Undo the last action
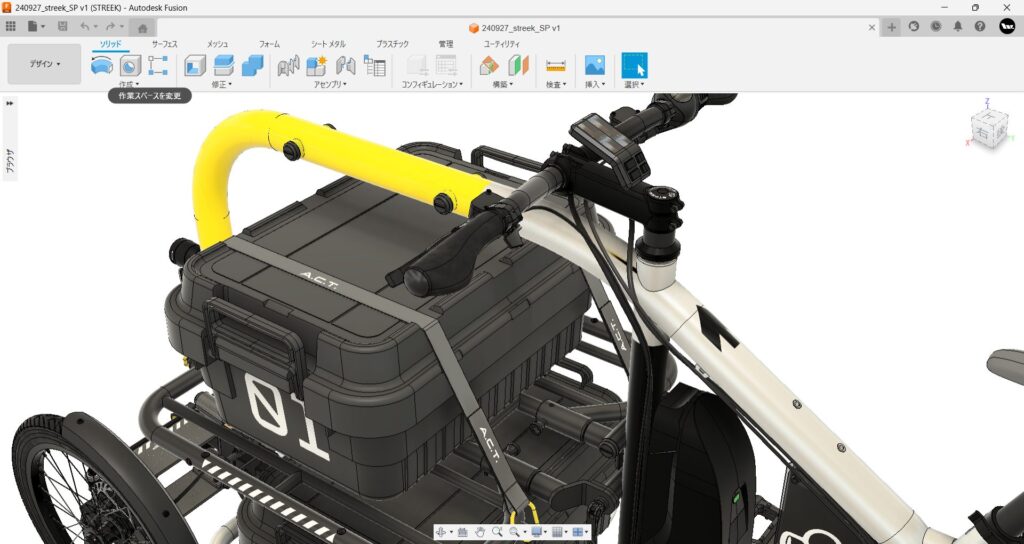 [x=85, y=27]
